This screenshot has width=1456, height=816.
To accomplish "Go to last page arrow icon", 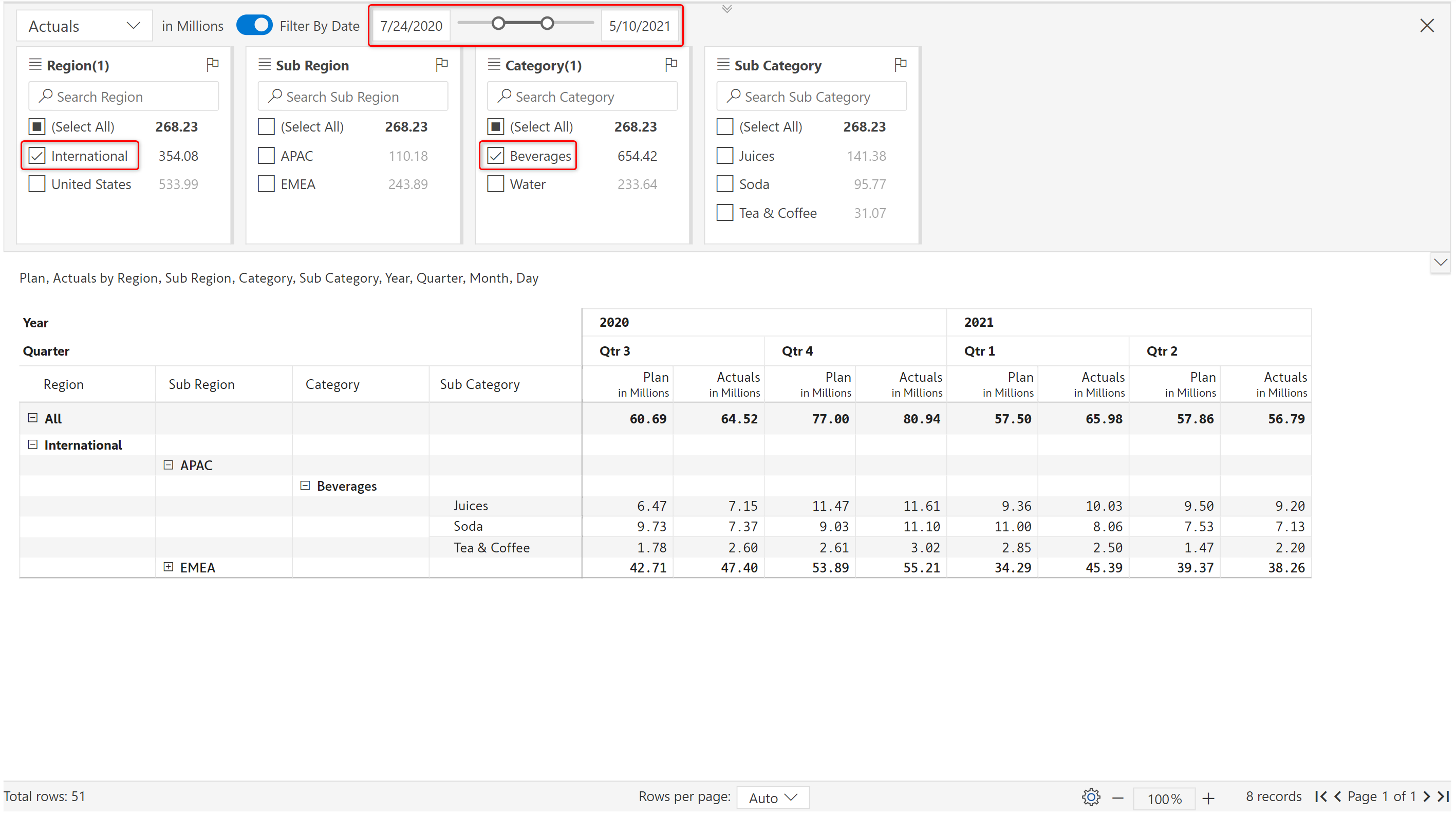I will (x=1443, y=797).
